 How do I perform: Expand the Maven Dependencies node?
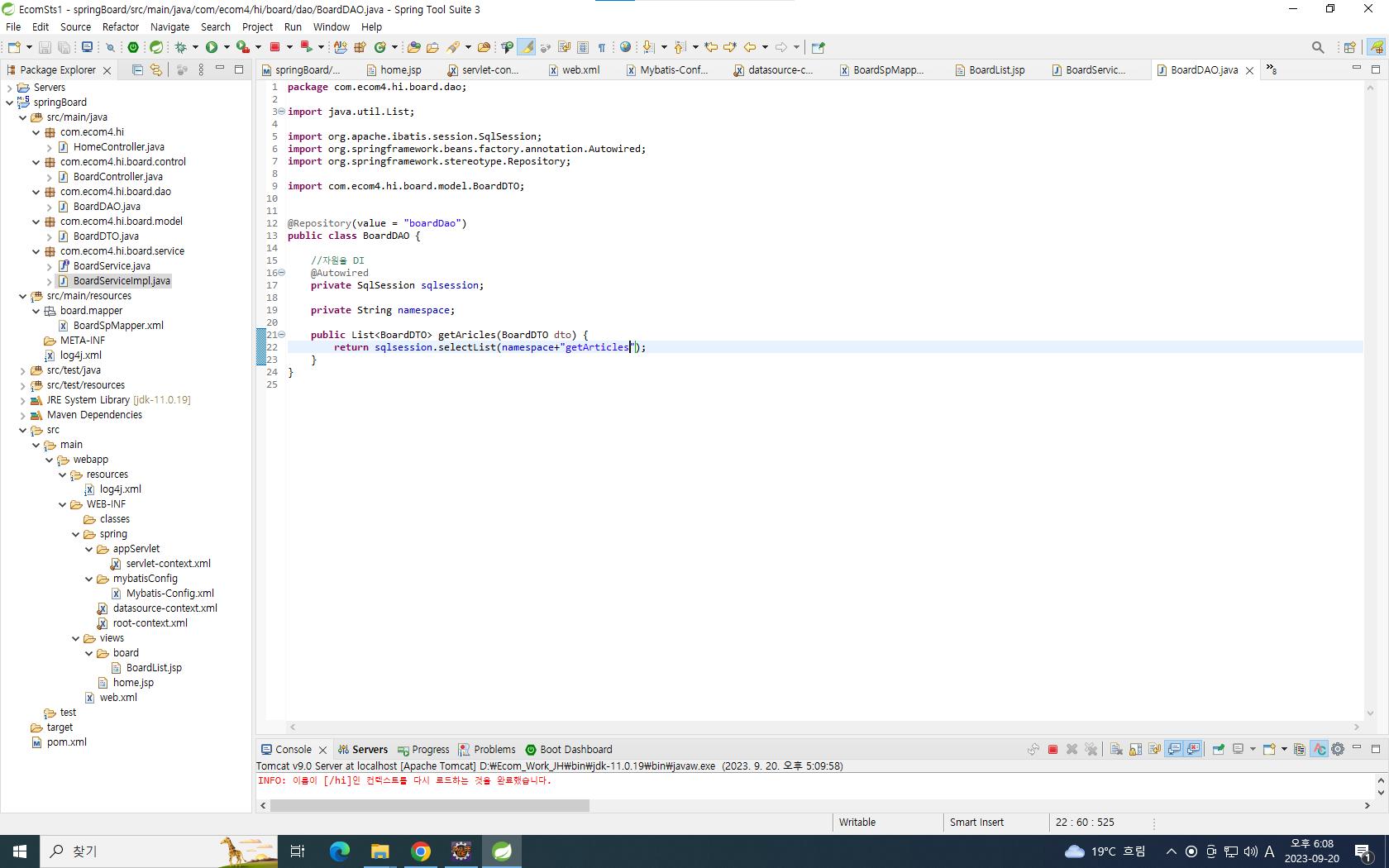(22, 415)
